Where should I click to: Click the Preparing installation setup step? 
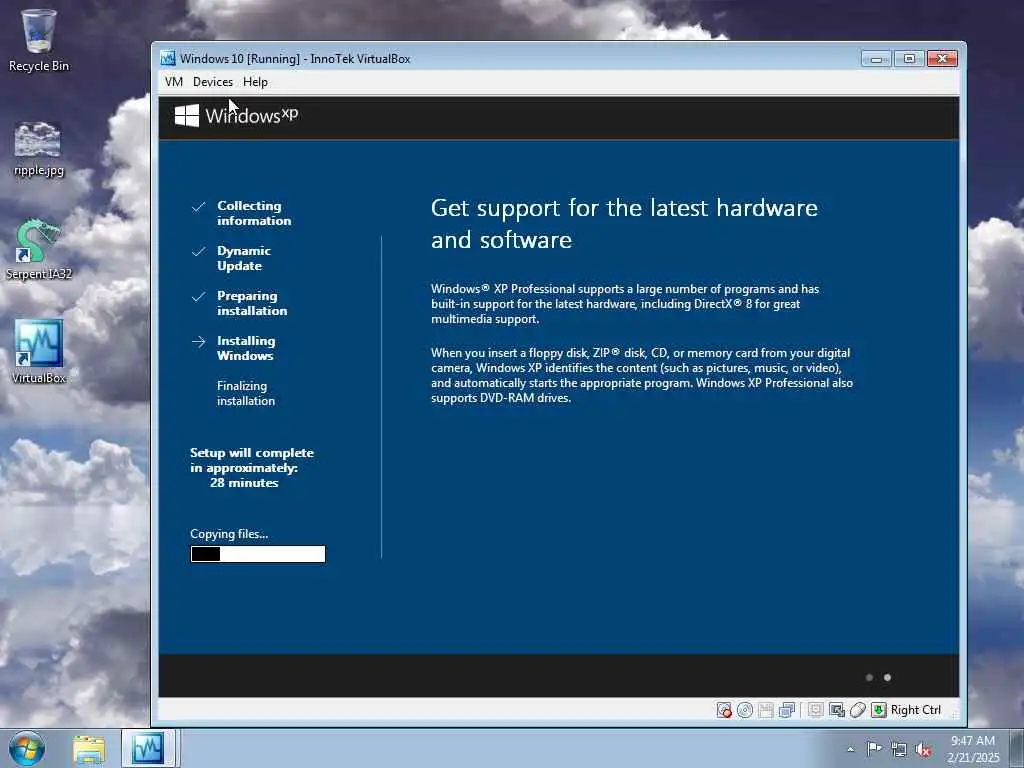coord(252,303)
